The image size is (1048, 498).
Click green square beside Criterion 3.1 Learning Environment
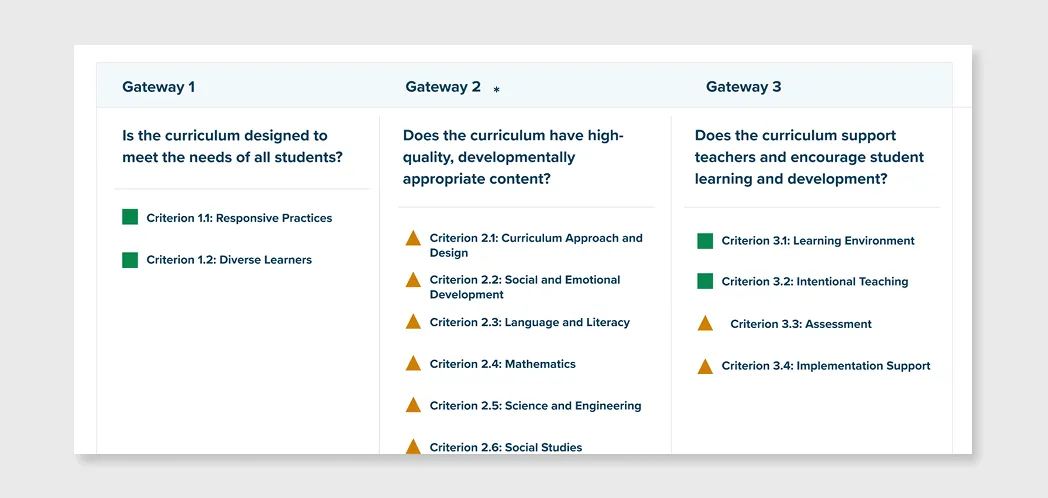tap(705, 241)
